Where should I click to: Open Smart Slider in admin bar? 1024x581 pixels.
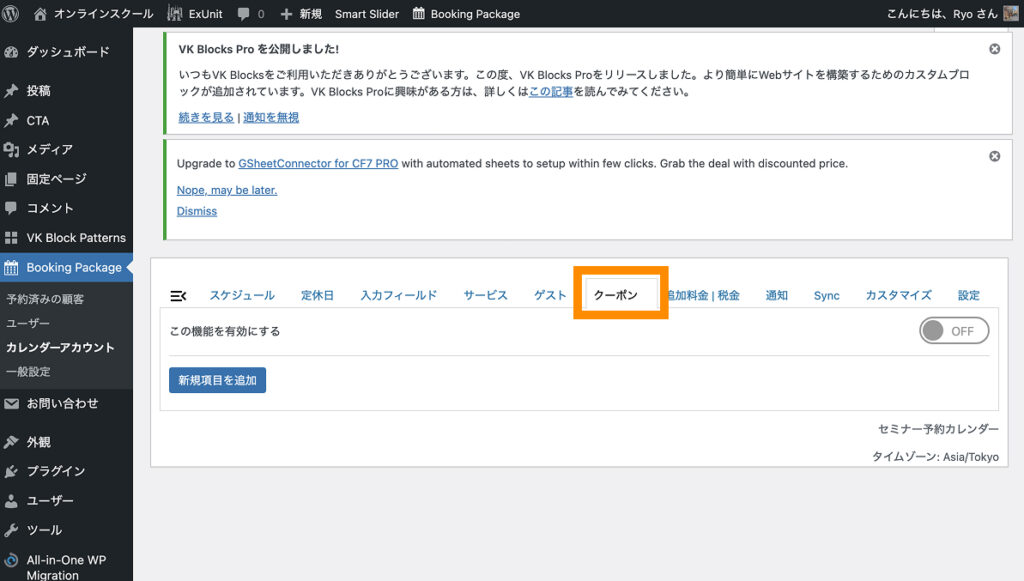tap(366, 14)
